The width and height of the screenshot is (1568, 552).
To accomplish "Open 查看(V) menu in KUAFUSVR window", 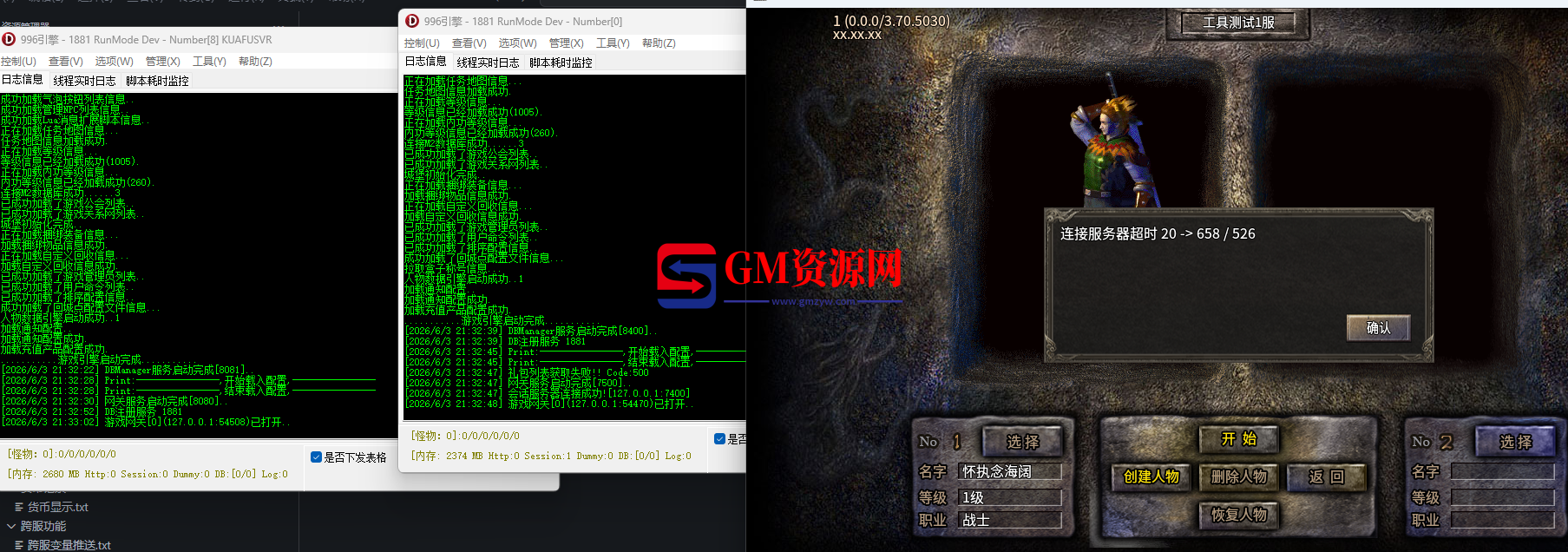I will (x=65, y=62).
